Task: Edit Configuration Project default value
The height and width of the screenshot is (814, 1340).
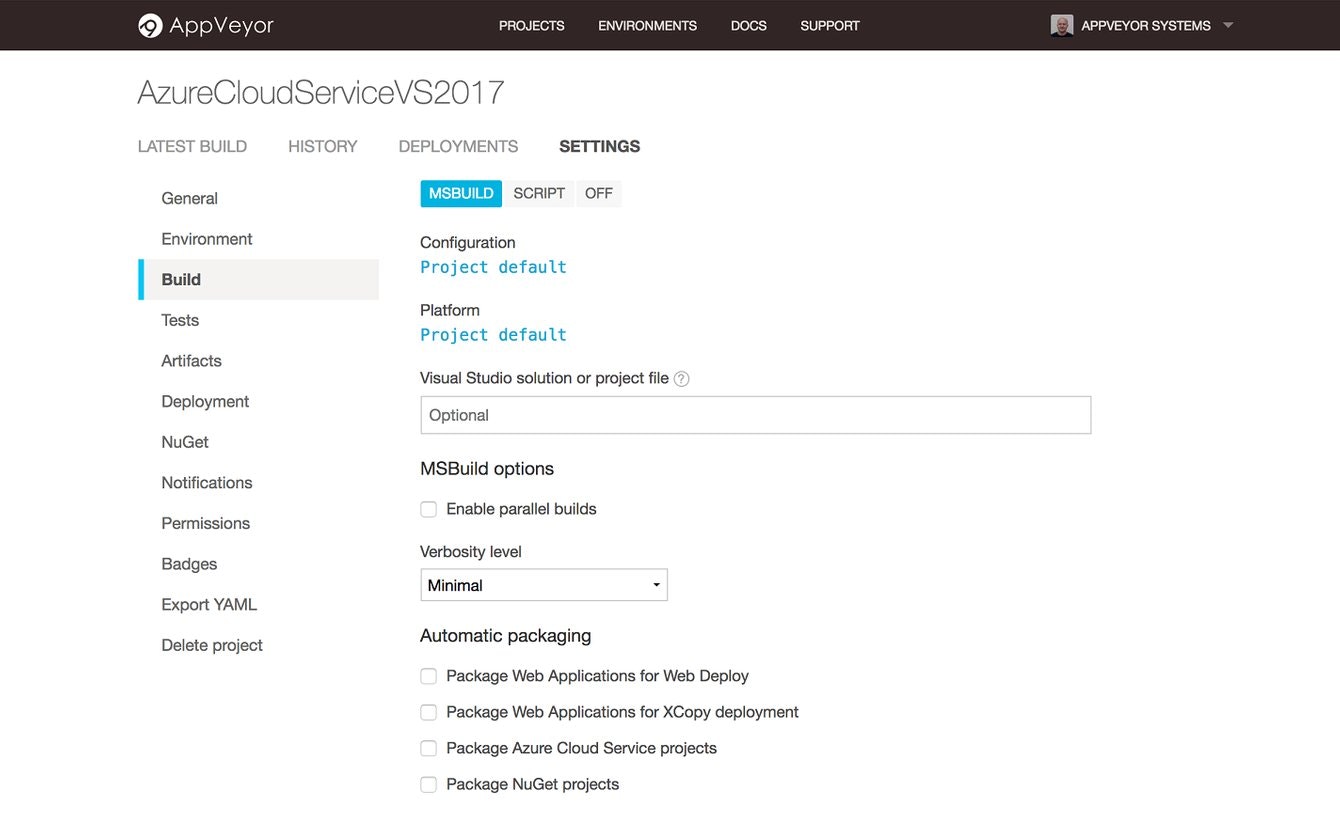Action: pos(493,267)
